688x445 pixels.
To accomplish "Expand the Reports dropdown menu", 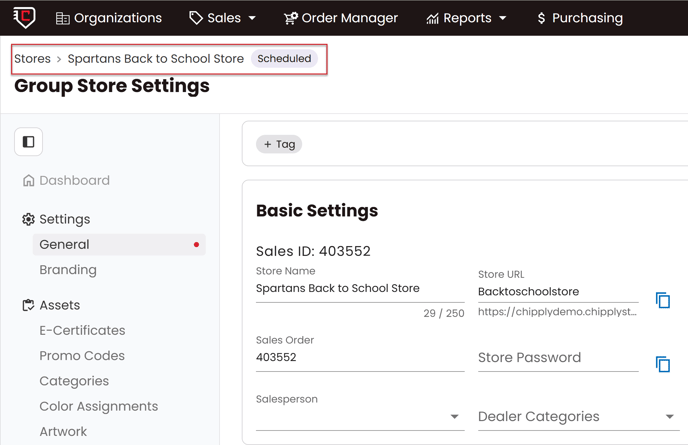I will click(466, 18).
